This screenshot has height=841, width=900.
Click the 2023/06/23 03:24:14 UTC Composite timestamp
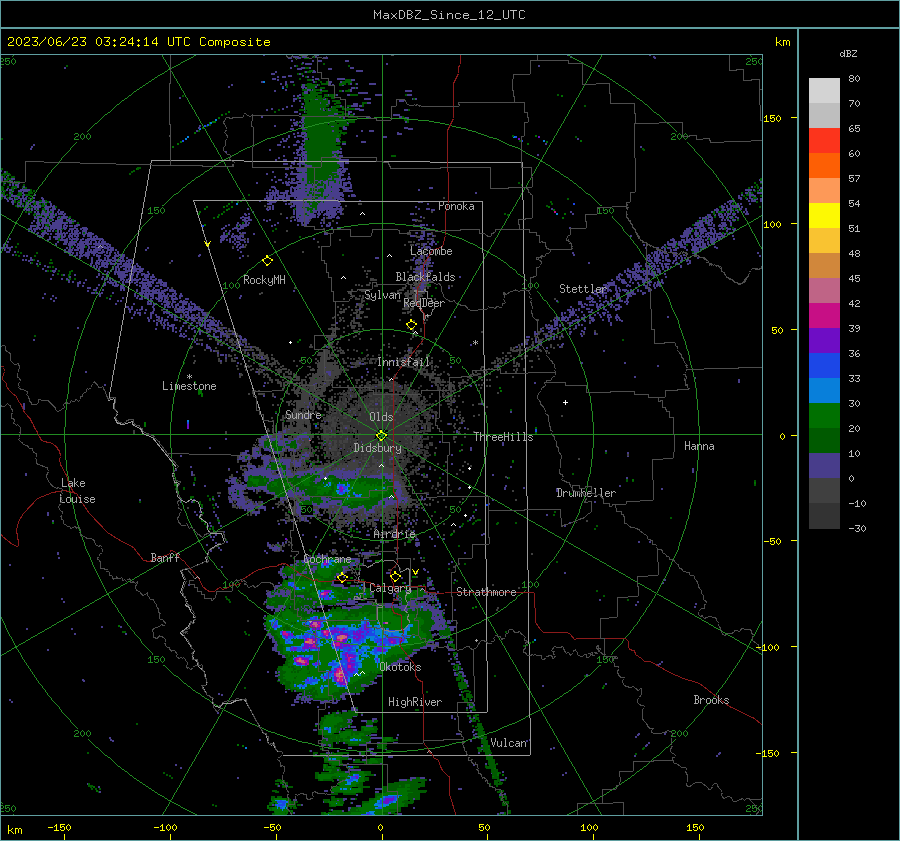click(138, 42)
